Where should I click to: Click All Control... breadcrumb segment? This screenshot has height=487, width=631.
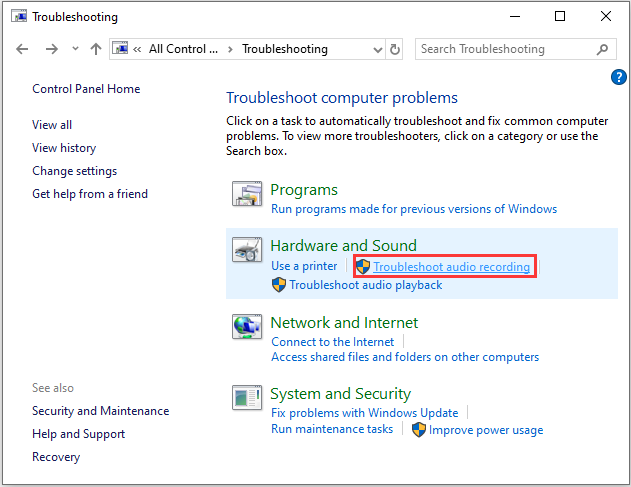pos(183,49)
